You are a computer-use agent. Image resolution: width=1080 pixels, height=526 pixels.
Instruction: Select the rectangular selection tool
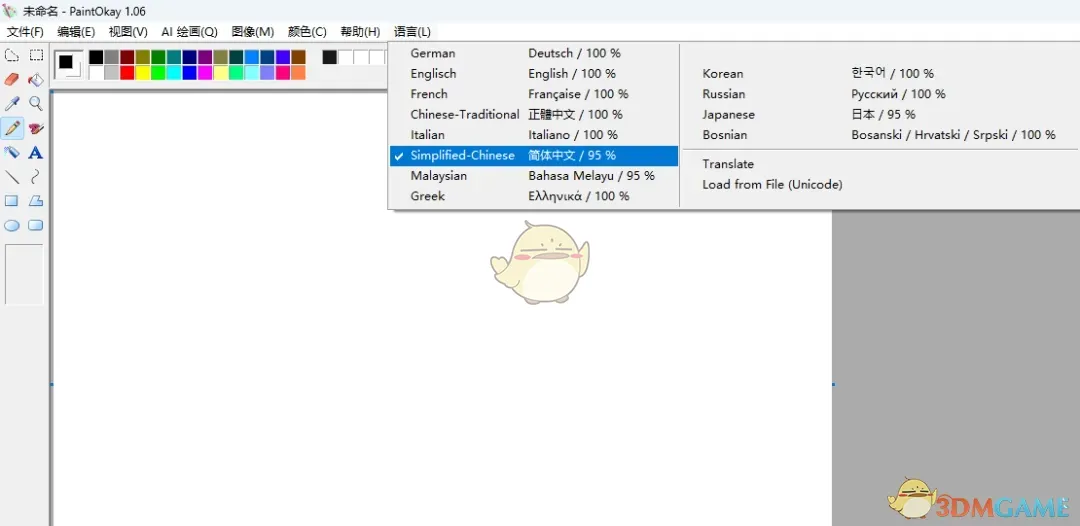click(x=36, y=55)
